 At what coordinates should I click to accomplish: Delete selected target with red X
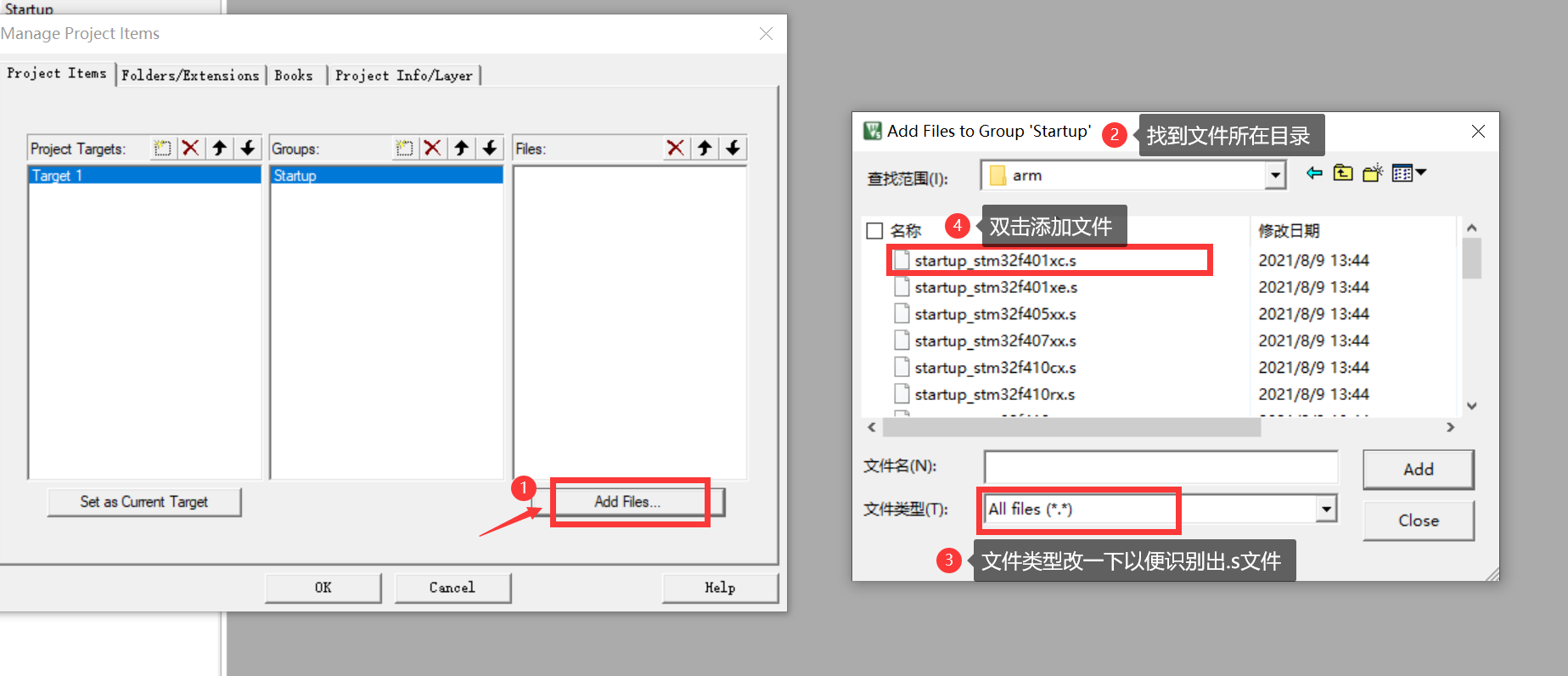(x=191, y=149)
